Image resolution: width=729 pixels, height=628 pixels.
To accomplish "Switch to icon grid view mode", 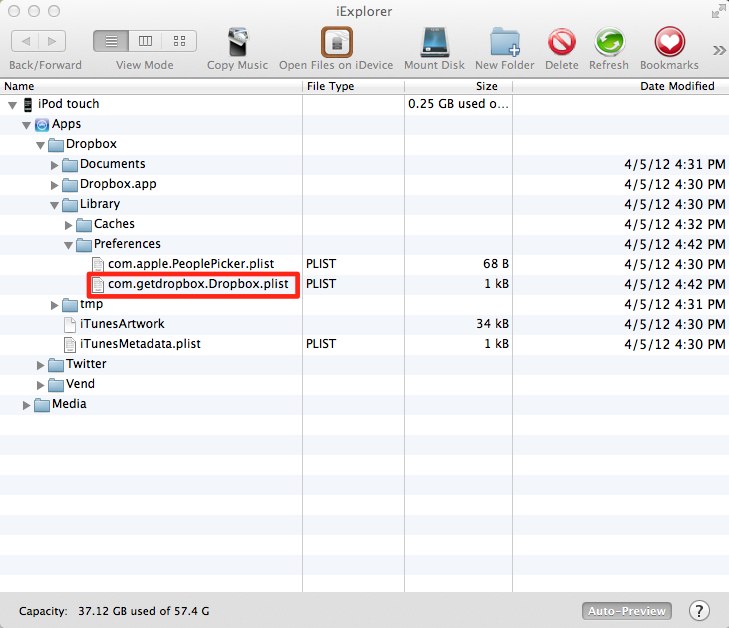I will pyautogui.click(x=179, y=41).
